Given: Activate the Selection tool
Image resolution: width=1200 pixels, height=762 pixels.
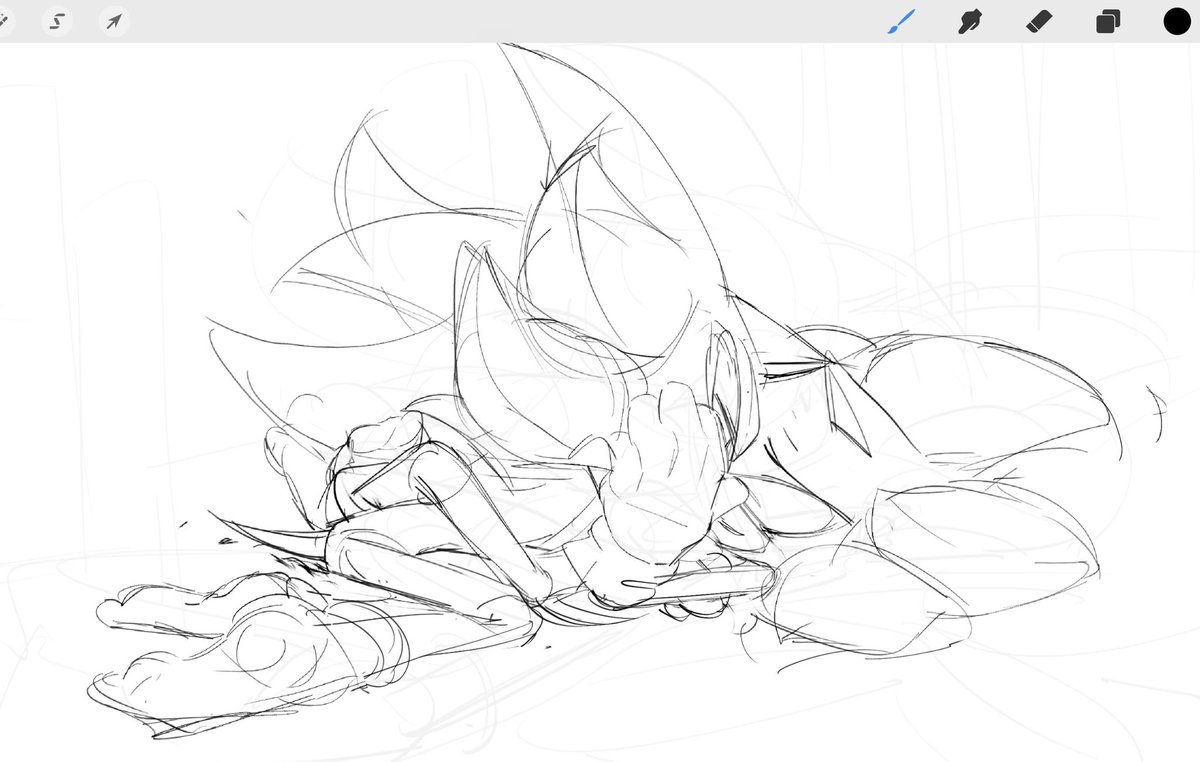Looking at the screenshot, I should [x=57, y=21].
